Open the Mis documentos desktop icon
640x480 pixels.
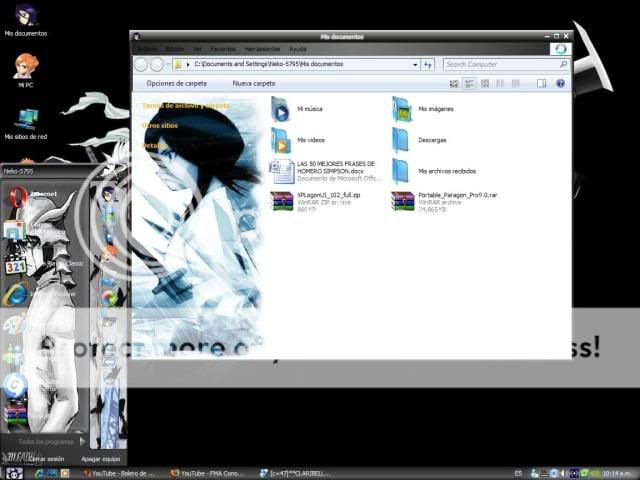coord(26,20)
